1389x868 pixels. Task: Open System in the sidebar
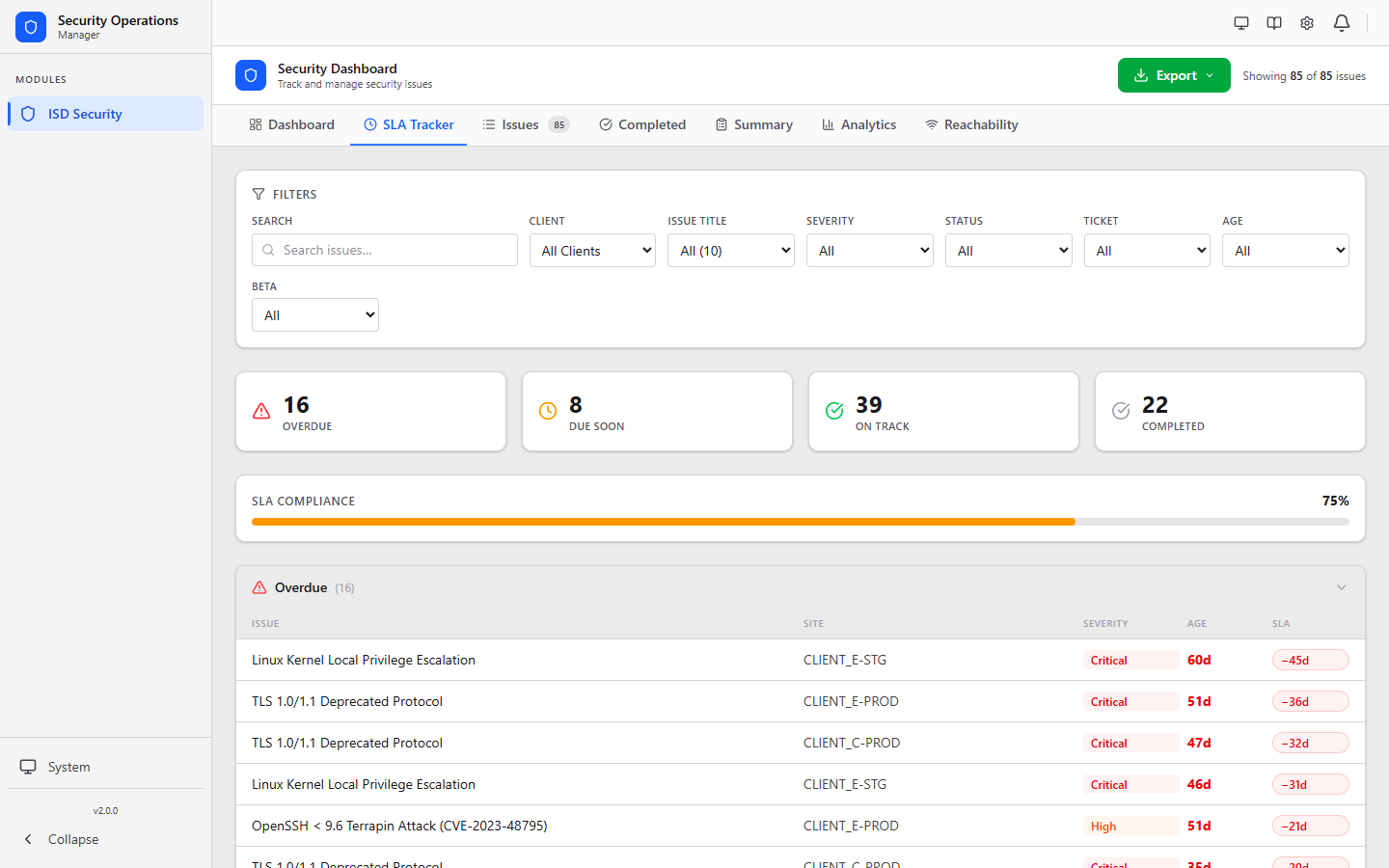point(106,767)
